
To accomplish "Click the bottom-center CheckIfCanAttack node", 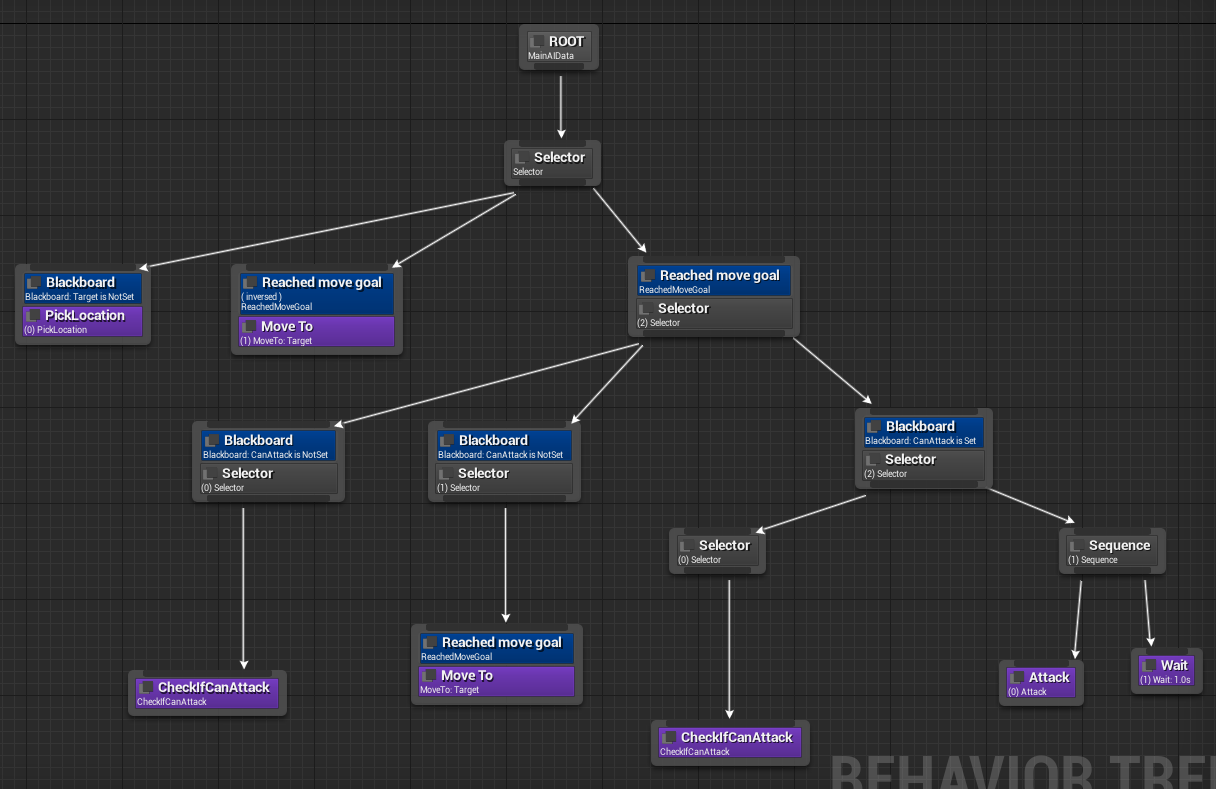I will coord(729,742).
